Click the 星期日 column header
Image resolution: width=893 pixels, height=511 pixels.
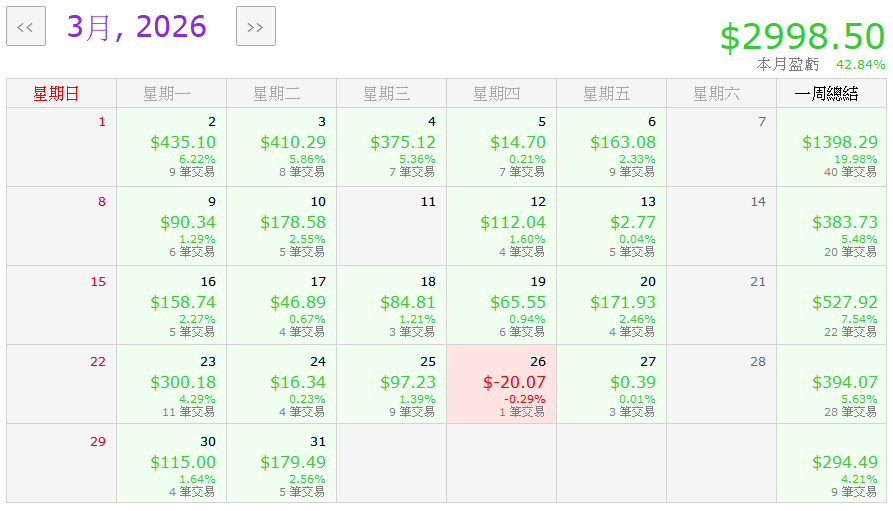62,93
